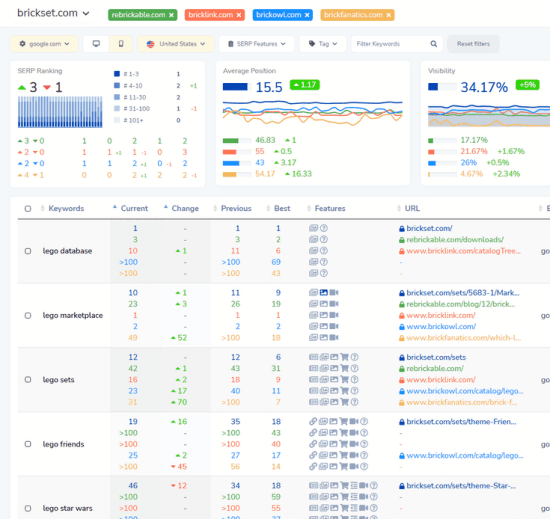
Task: Select lego database keyword checkbox
Action: [x=28, y=251]
